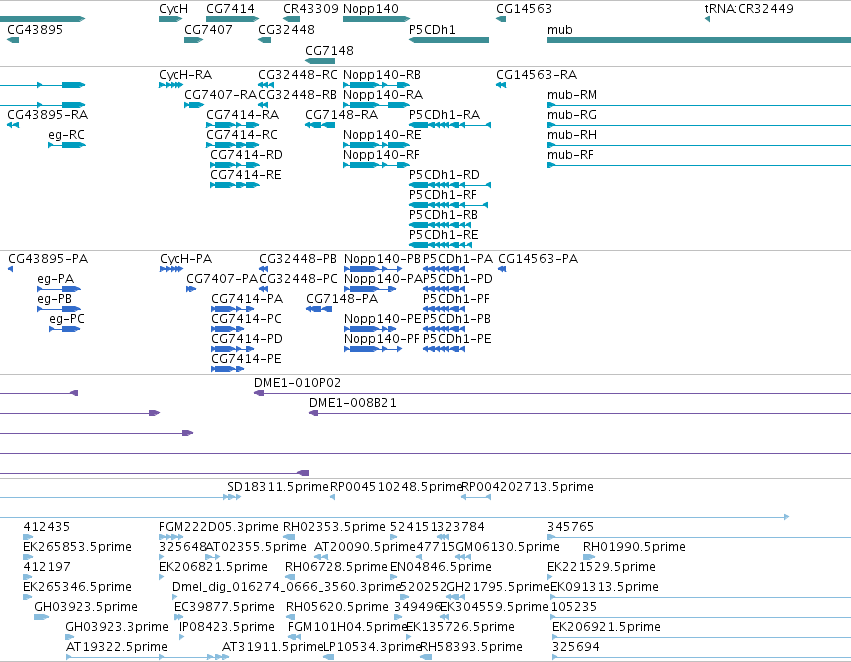Viewport: 851px width, 662px height.
Task: Click transcript CG7148-RA
Action: 320,125
